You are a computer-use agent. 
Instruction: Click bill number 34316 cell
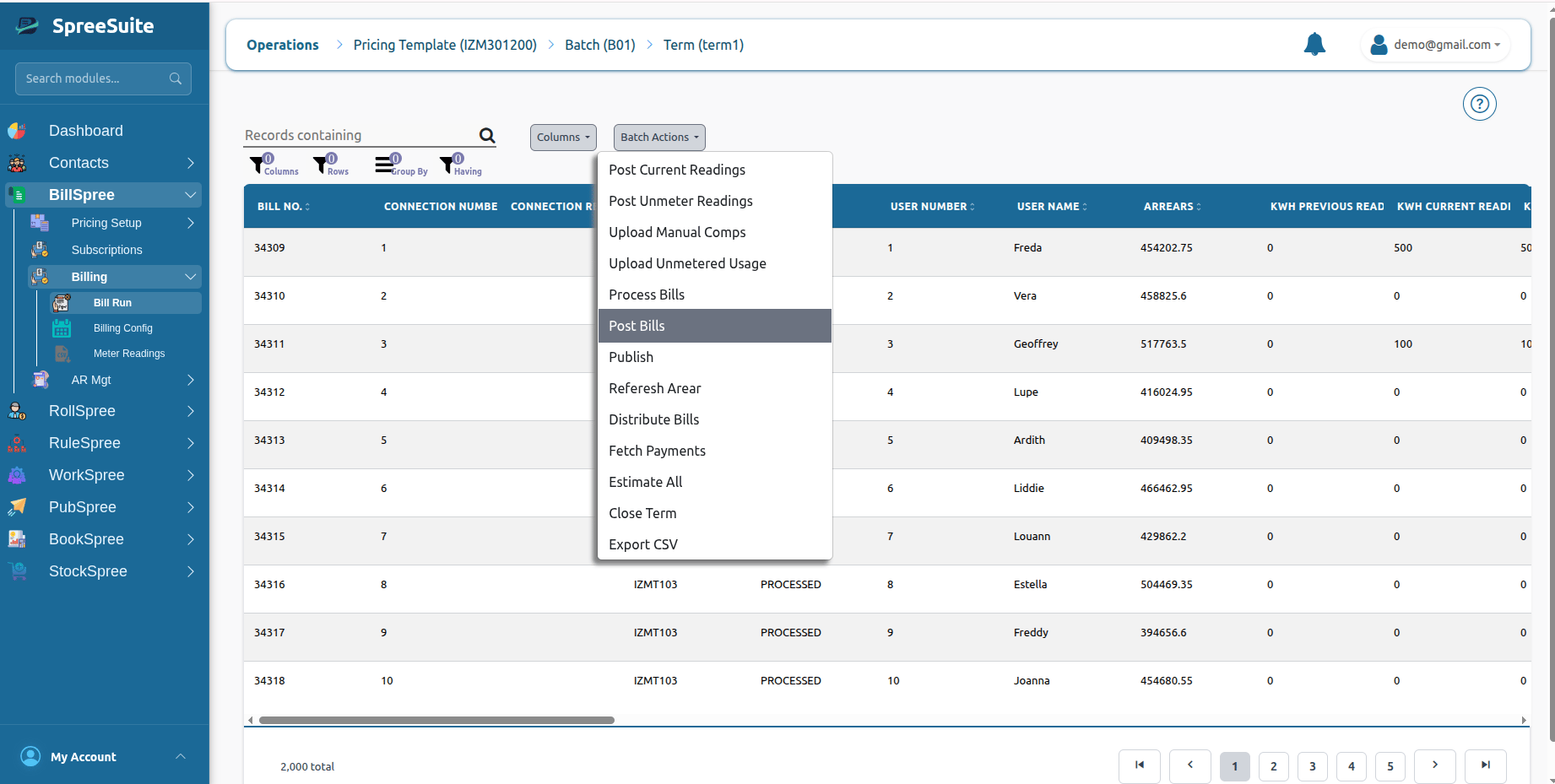tap(269, 584)
